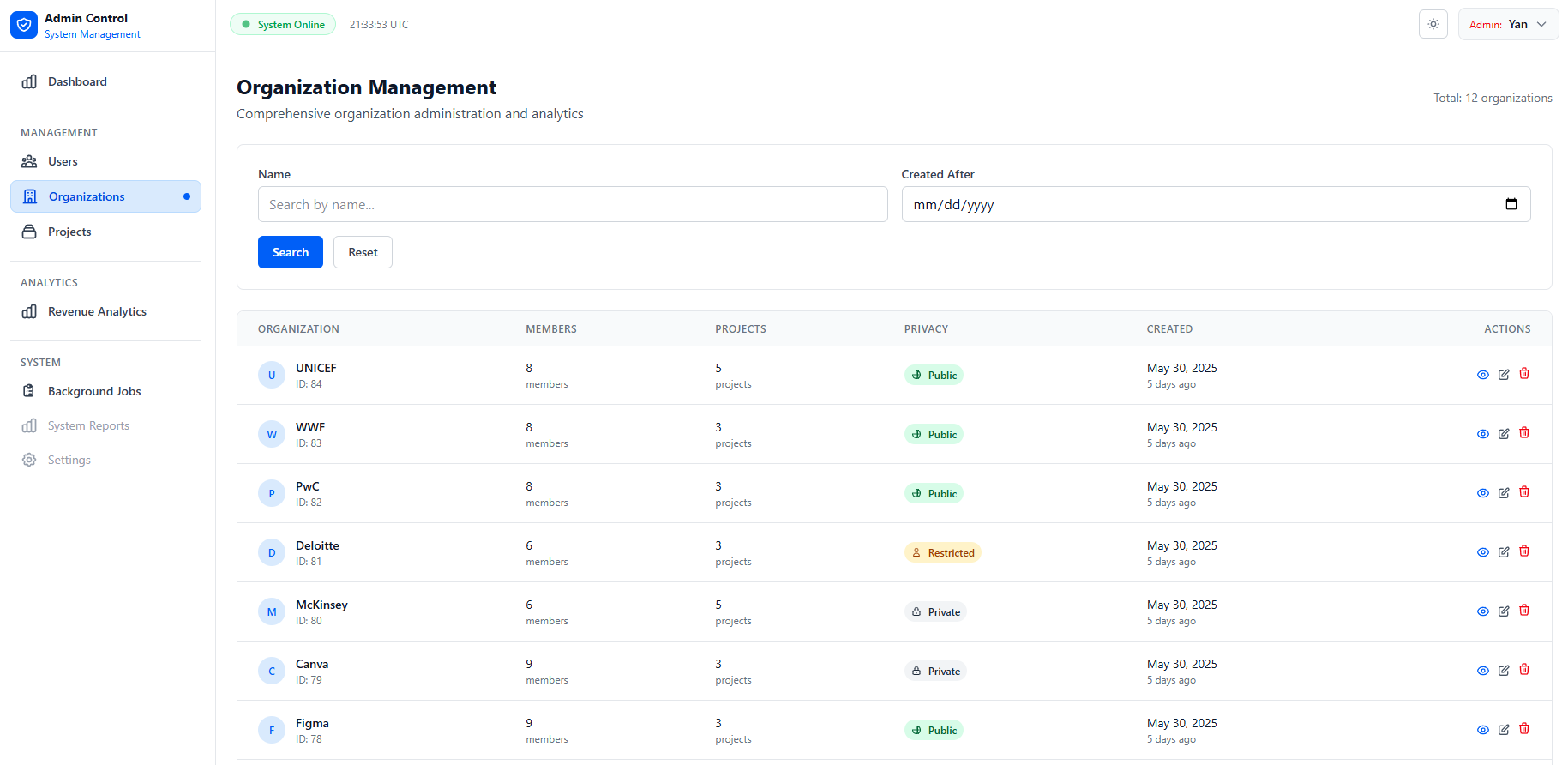
Task: Click the Search by name input field
Action: pos(573,205)
